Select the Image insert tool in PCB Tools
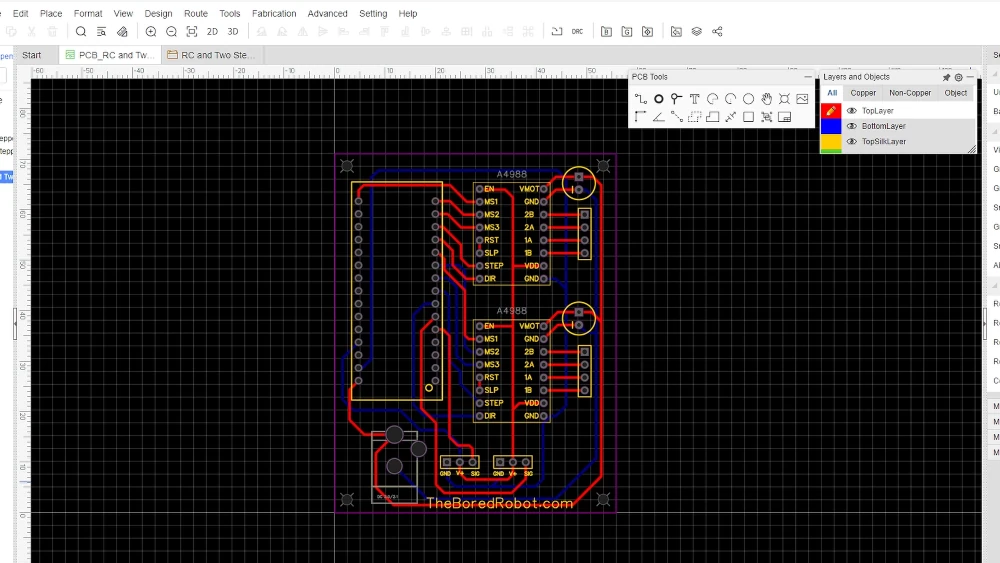 802,99
